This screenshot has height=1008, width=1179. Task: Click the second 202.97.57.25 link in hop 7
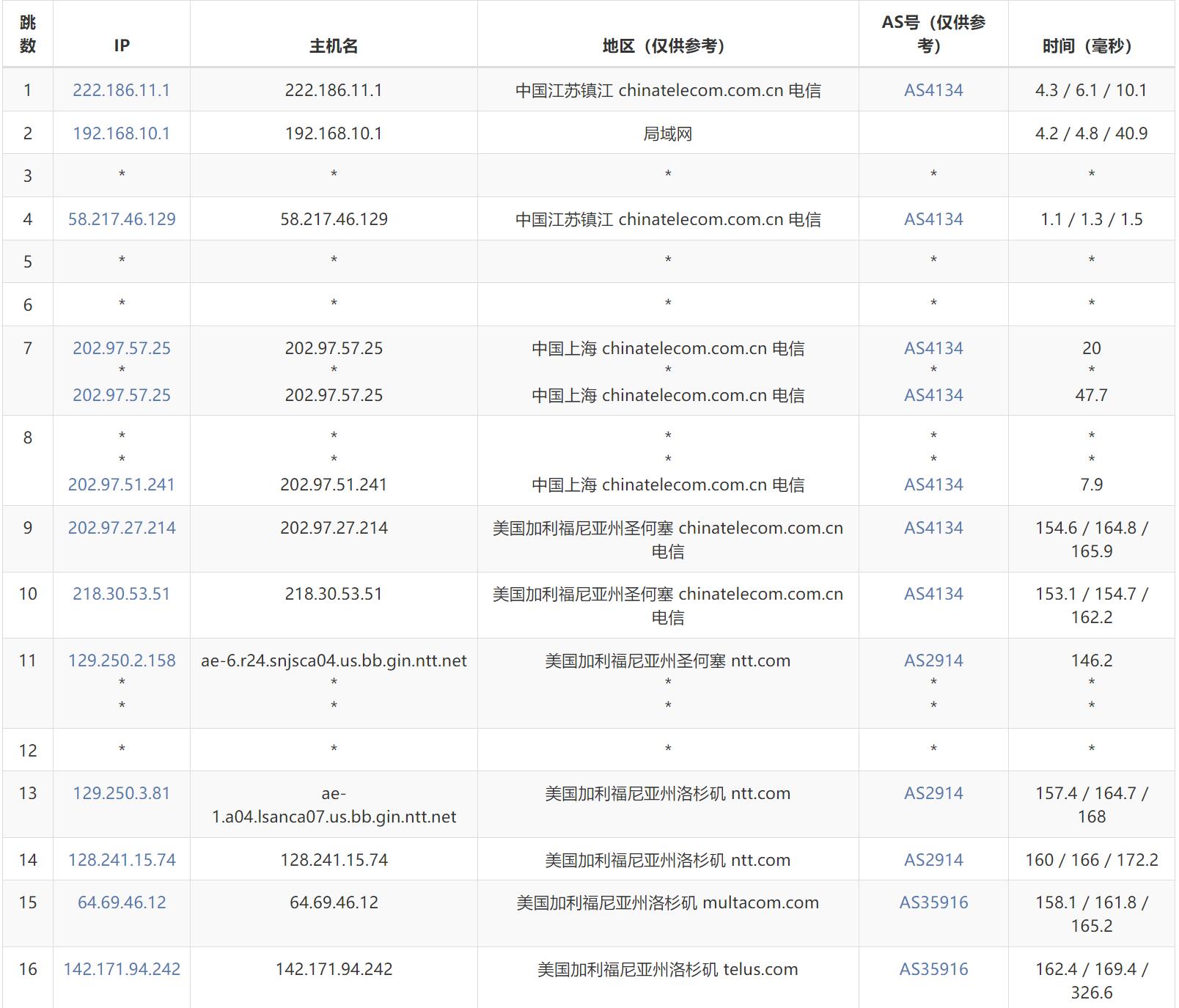(122, 395)
